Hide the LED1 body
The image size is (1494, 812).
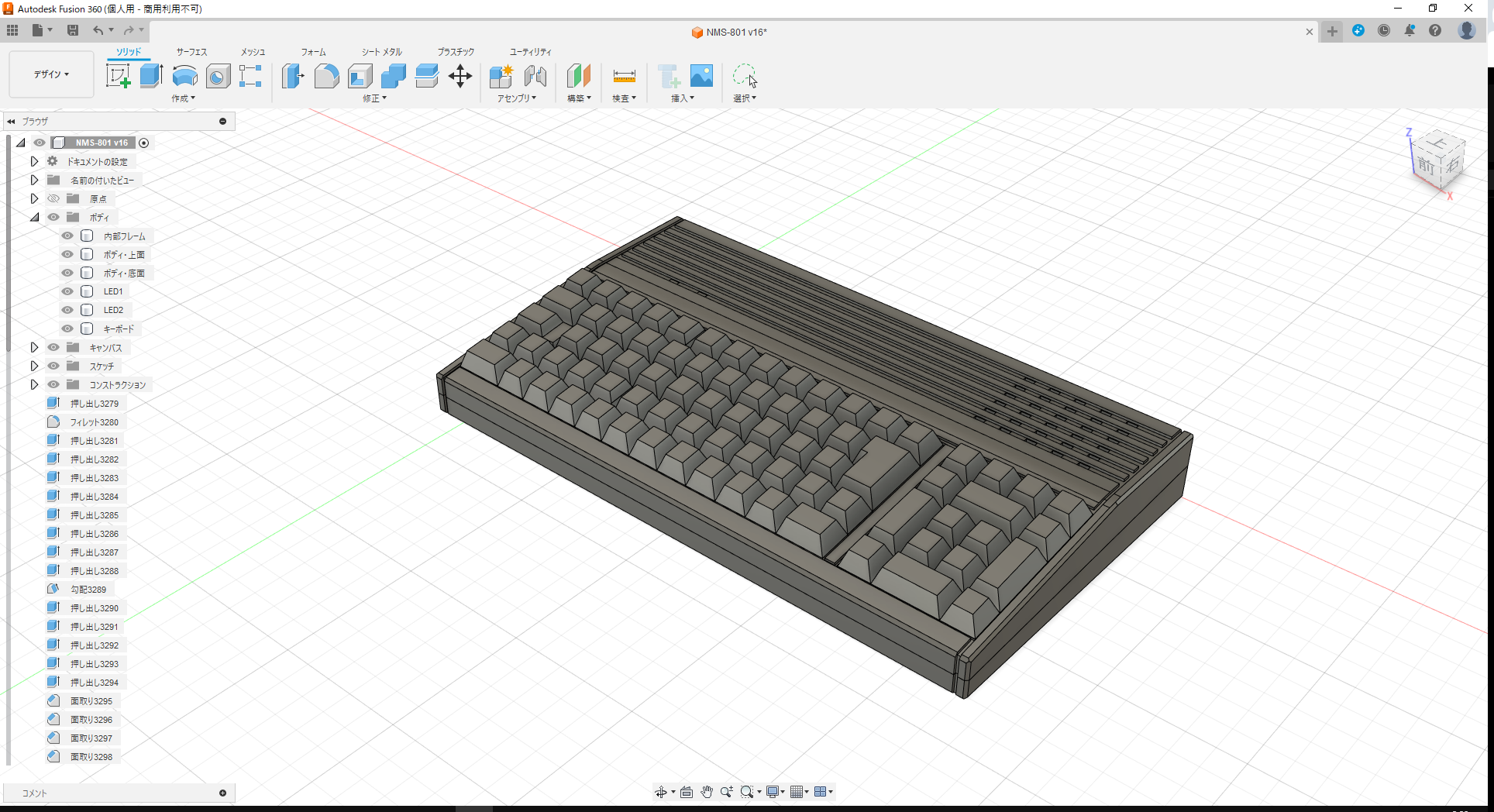pyautogui.click(x=67, y=291)
